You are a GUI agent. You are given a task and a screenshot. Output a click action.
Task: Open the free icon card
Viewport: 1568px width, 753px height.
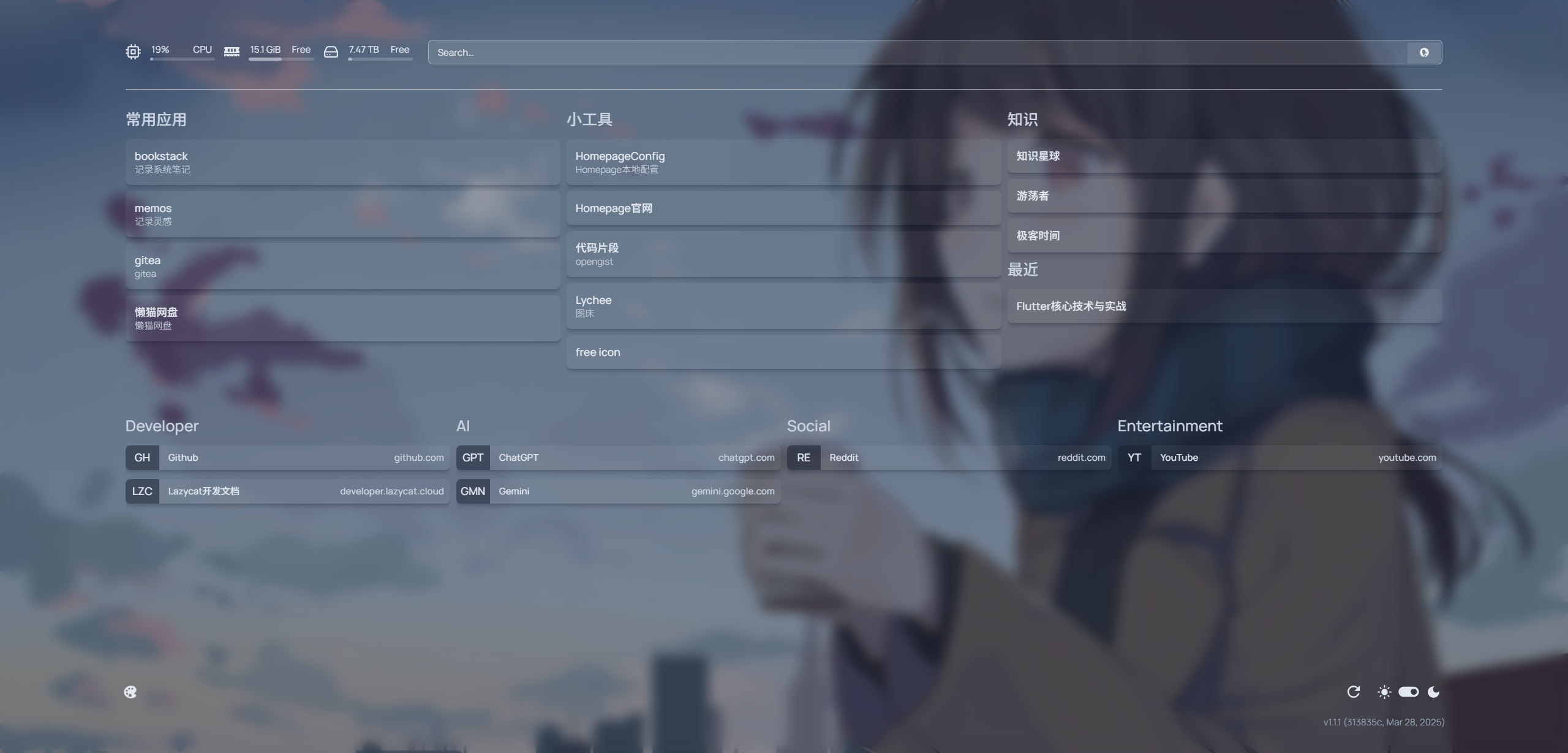coord(784,352)
